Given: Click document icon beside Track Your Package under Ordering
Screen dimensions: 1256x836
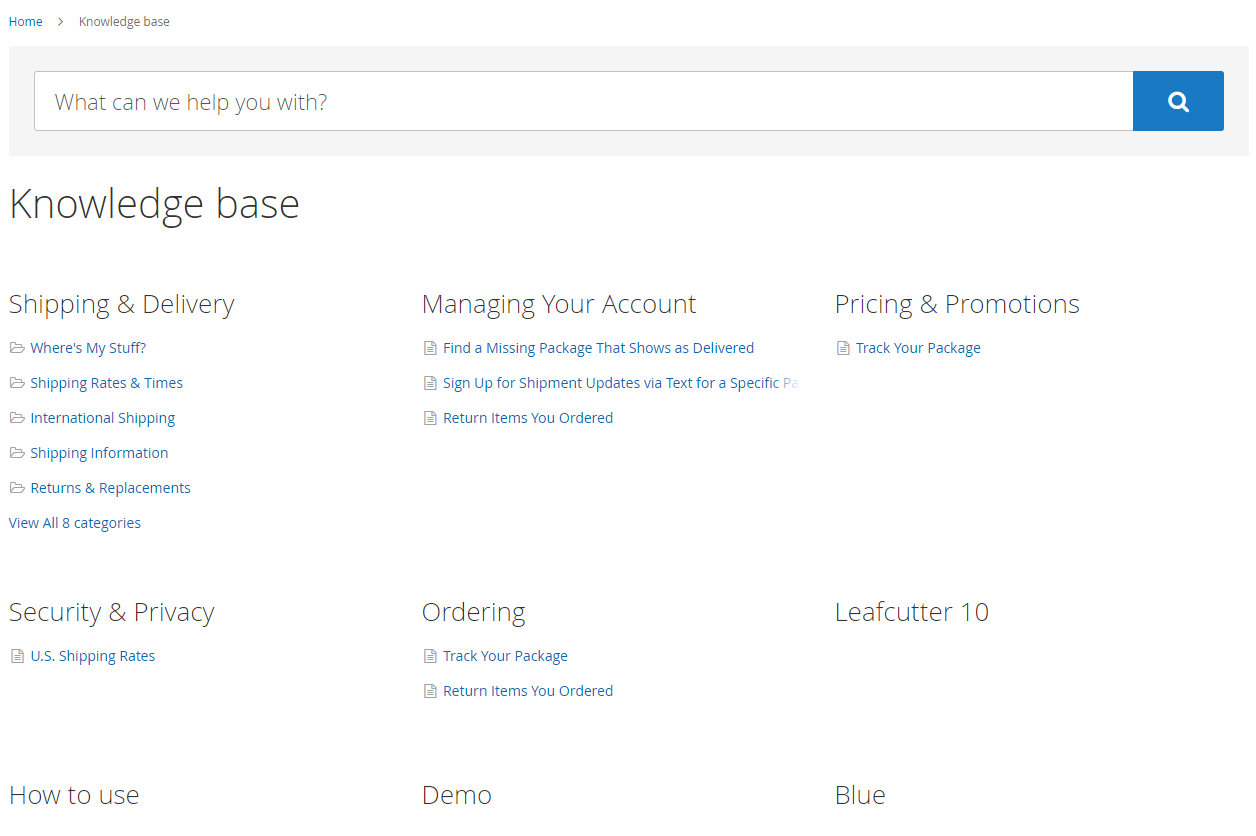Looking at the screenshot, I should (430, 656).
